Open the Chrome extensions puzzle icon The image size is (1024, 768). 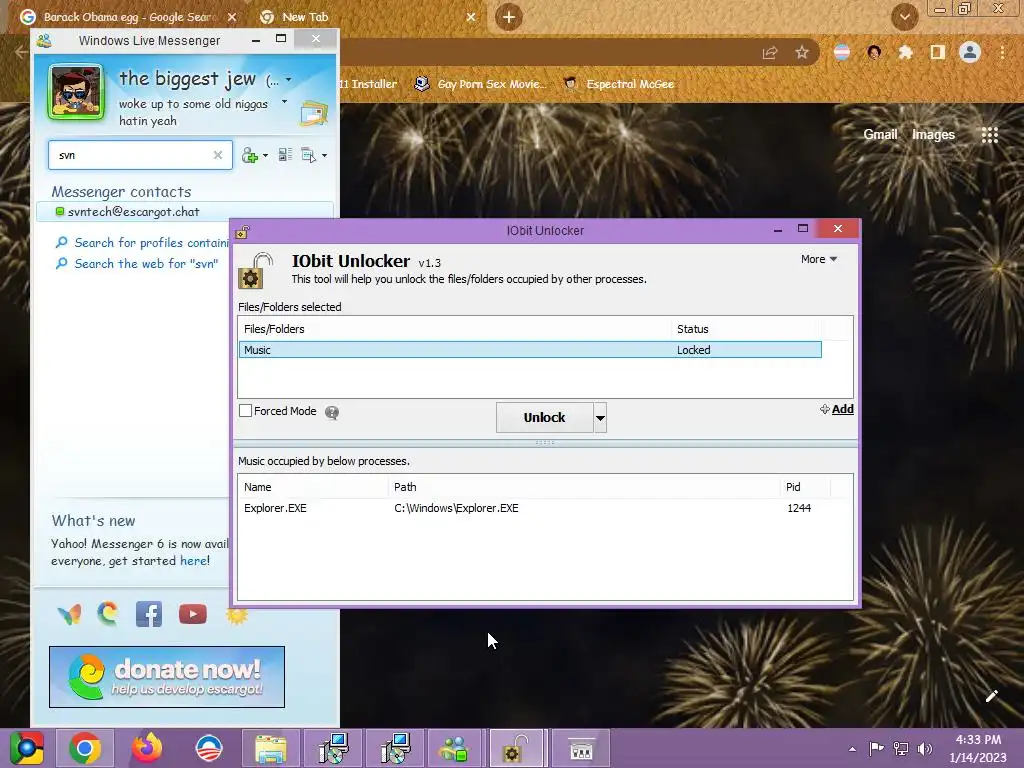[905, 52]
